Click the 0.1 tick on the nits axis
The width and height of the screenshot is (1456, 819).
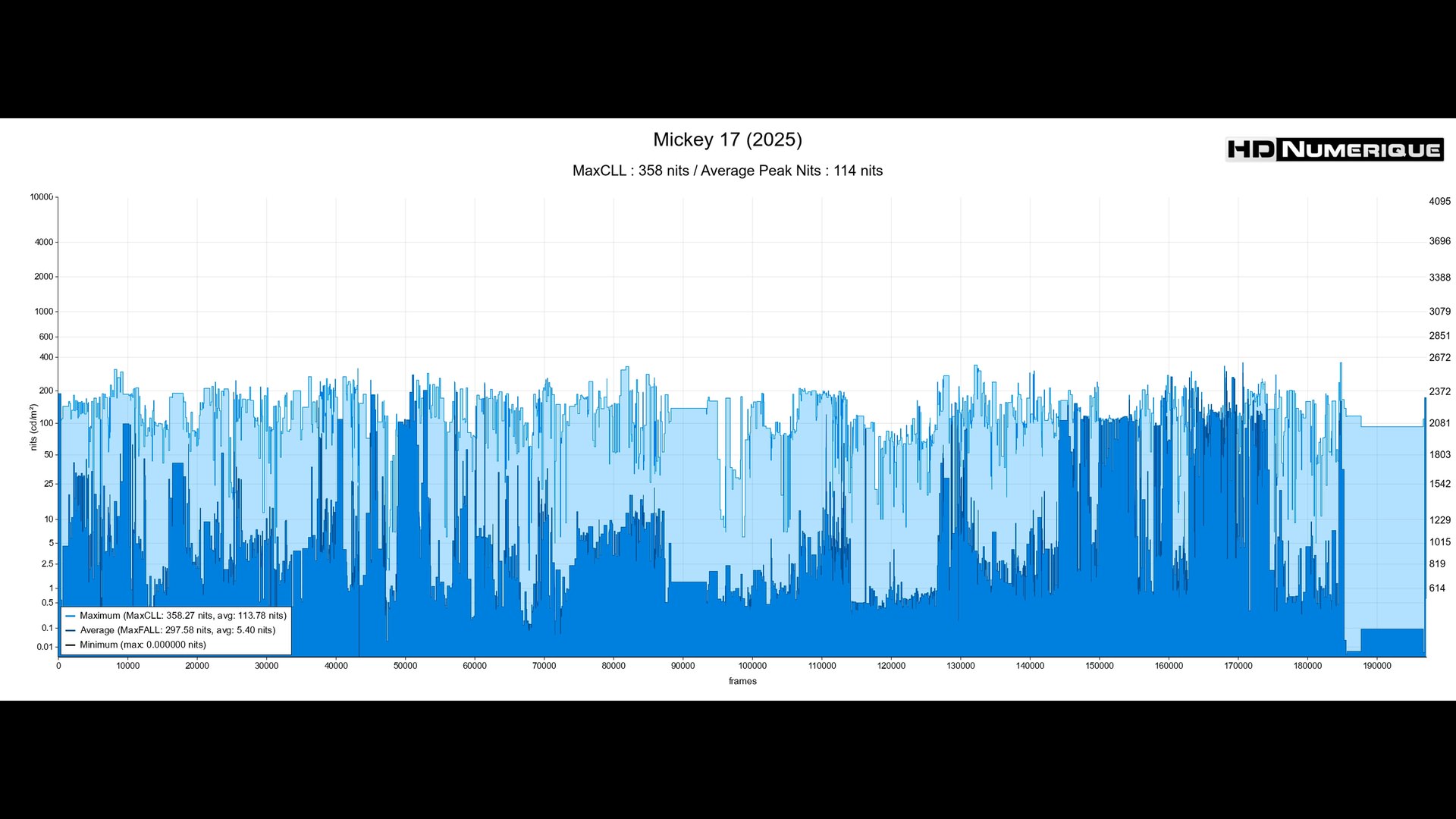pyautogui.click(x=48, y=628)
